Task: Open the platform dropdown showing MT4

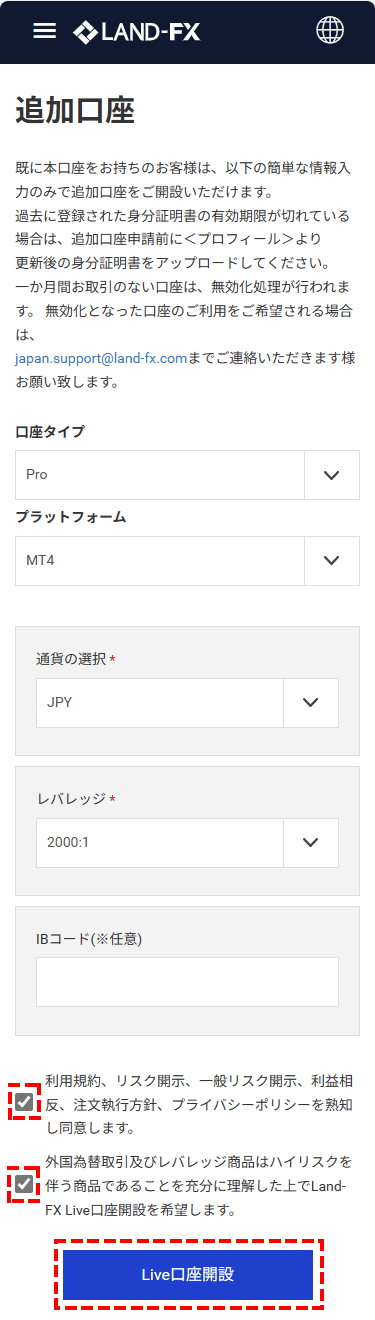Action: [x=187, y=560]
